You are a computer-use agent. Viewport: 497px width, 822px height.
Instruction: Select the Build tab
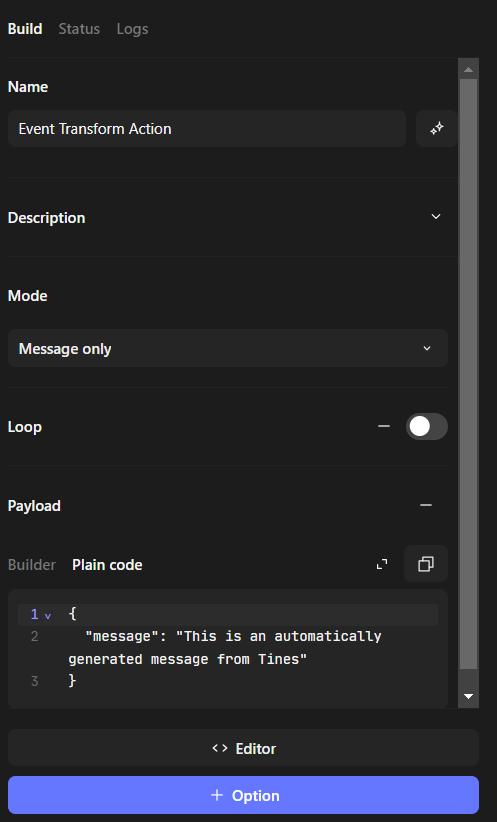[25, 29]
